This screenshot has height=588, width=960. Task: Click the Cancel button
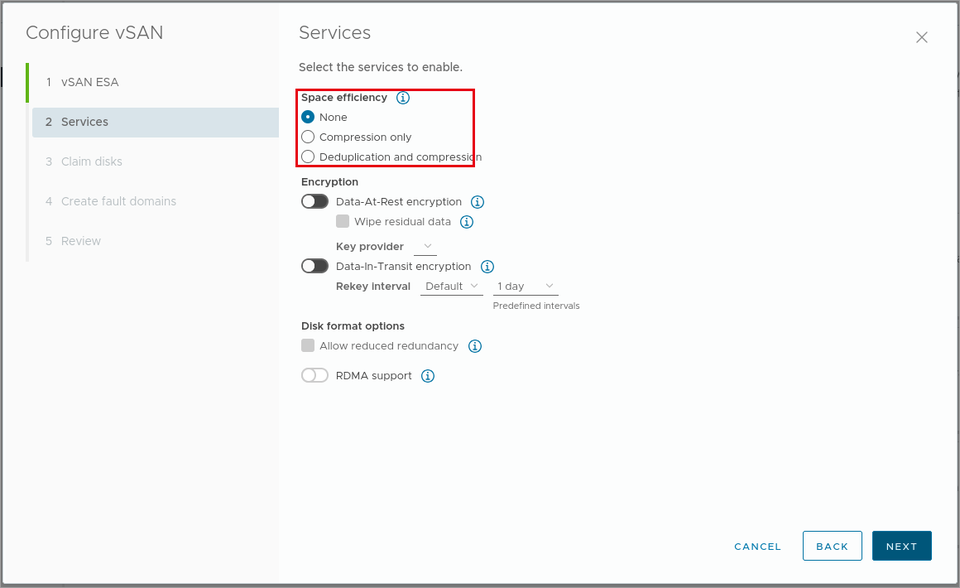(x=757, y=546)
